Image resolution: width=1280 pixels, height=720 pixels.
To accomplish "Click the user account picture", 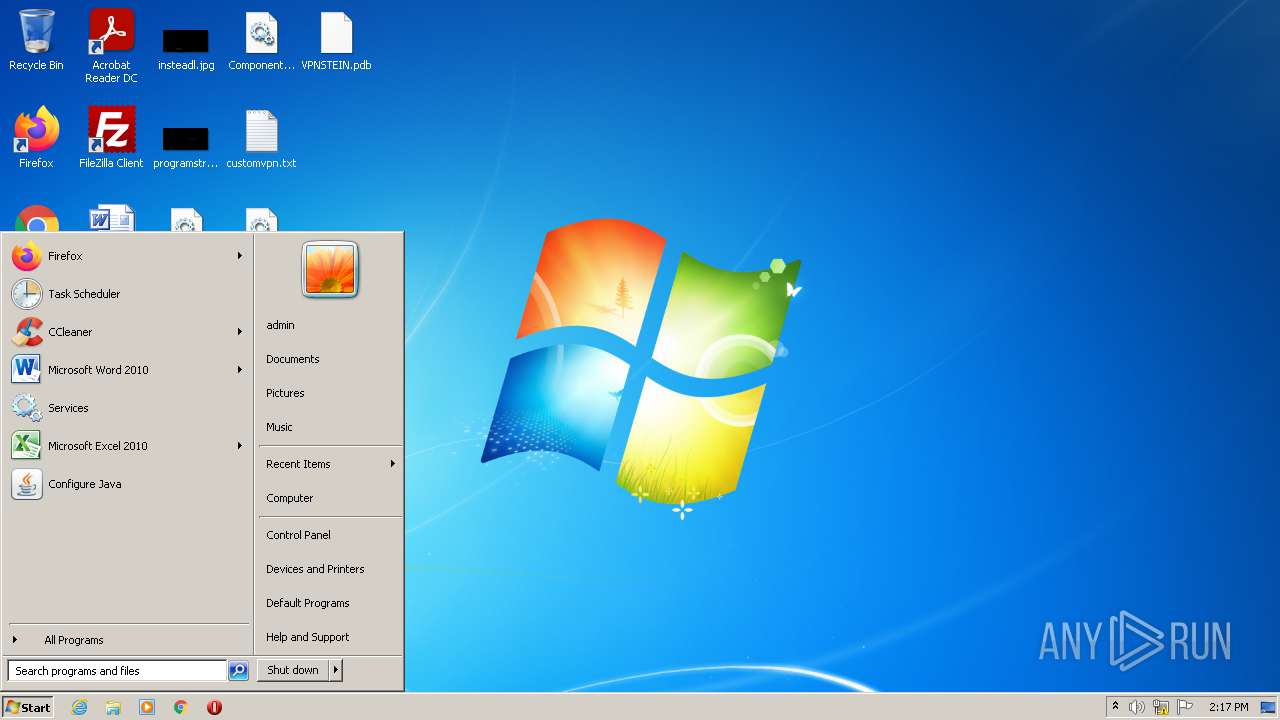I will point(330,270).
